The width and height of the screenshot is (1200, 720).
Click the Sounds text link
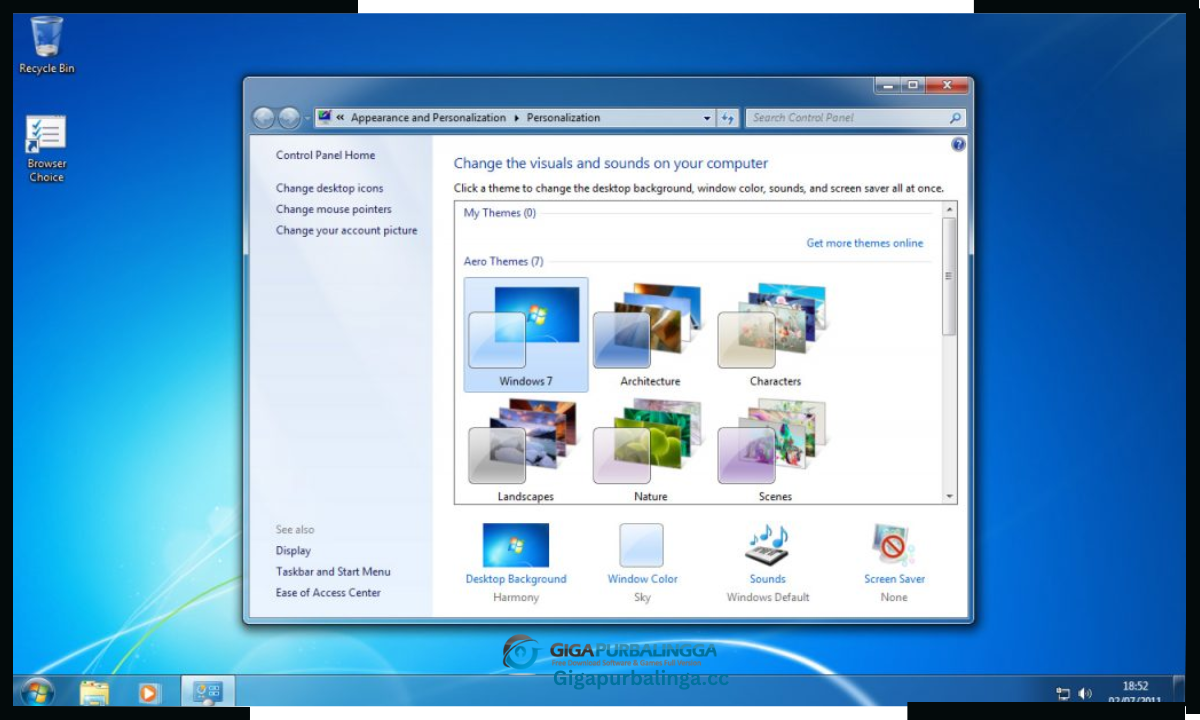767,579
